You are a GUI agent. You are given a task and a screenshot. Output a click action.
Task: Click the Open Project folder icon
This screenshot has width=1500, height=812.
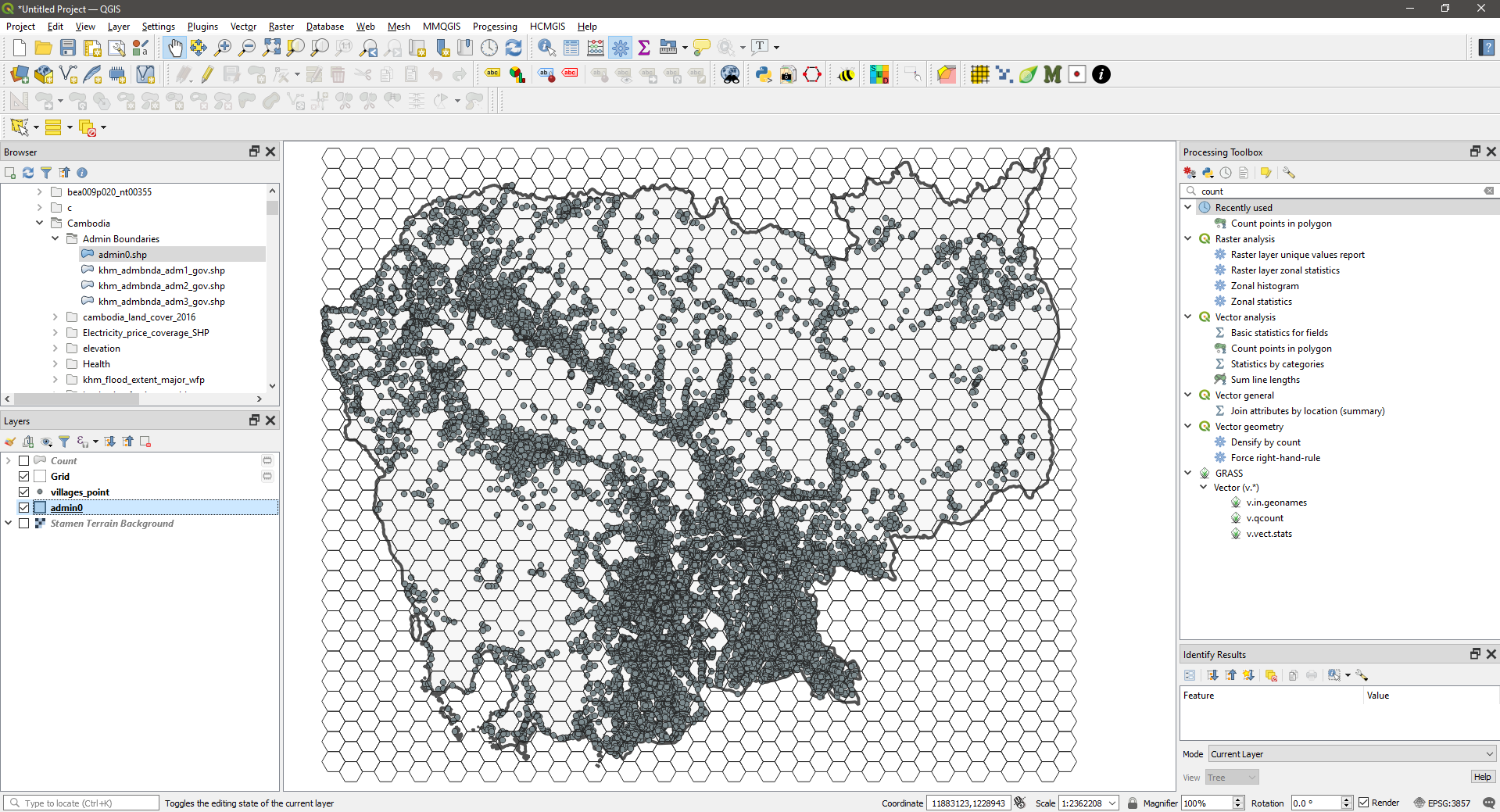(44, 48)
